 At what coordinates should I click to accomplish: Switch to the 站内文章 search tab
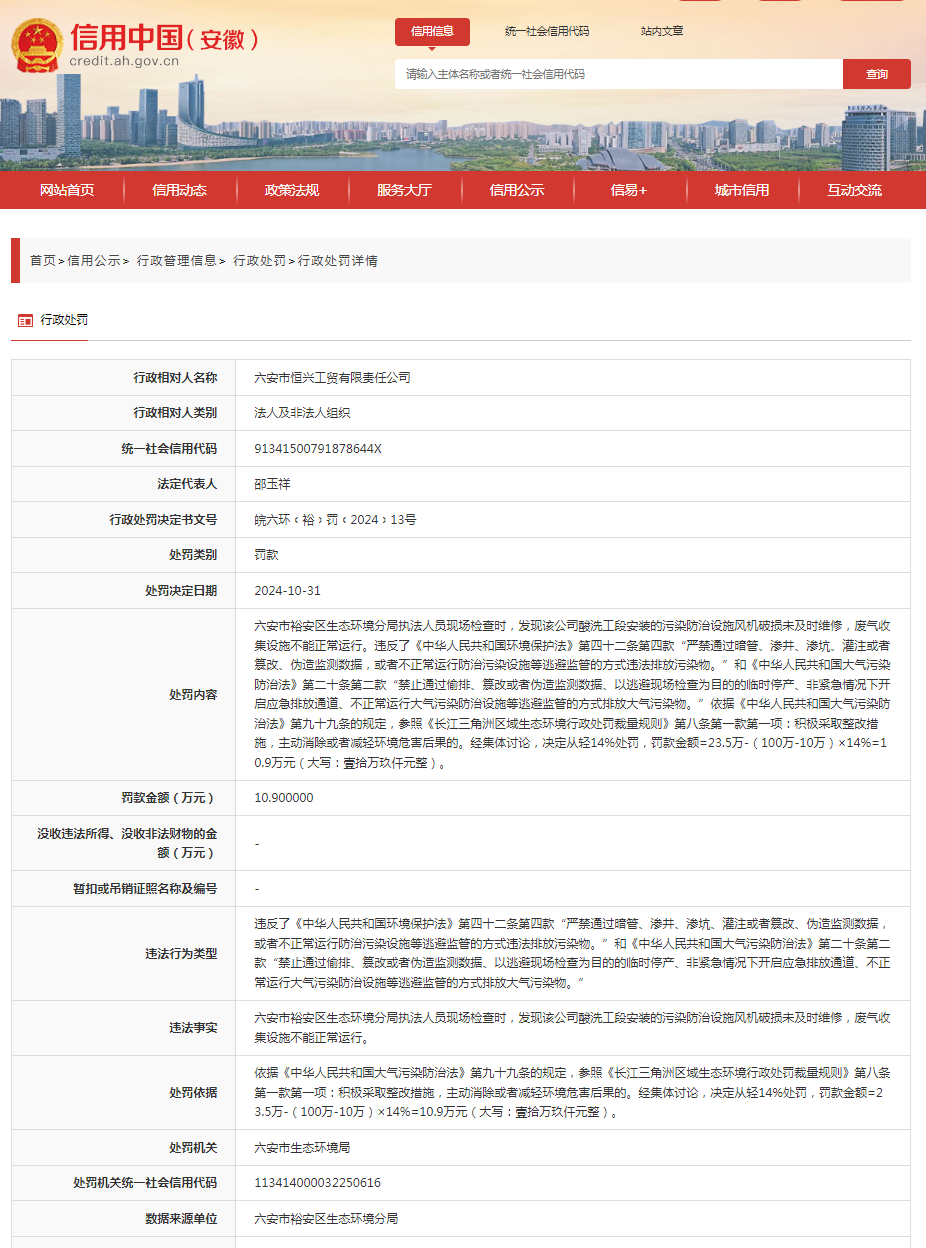coord(662,31)
